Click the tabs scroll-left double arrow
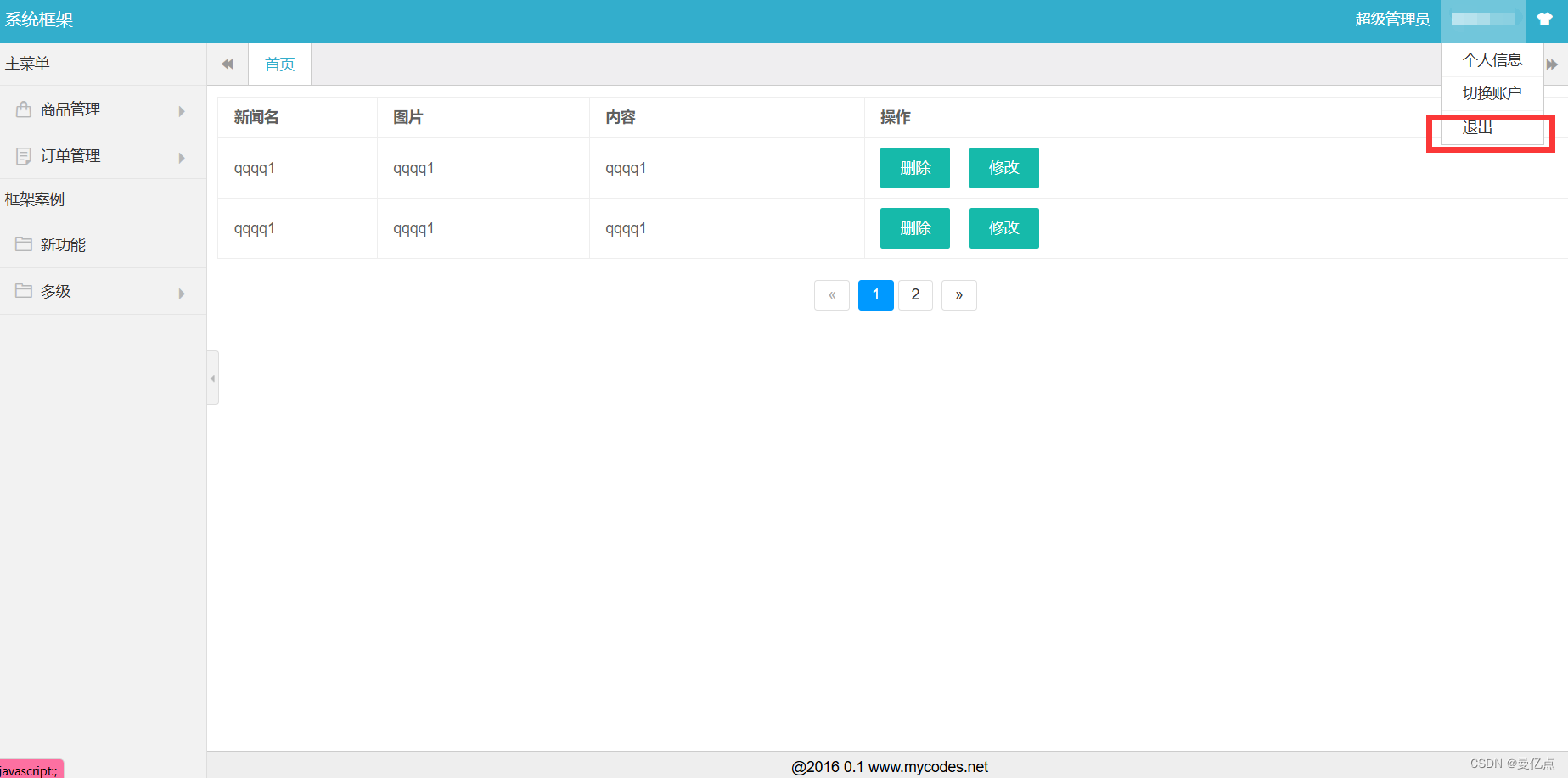Screen dimensions: 1568x778 click(x=228, y=64)
